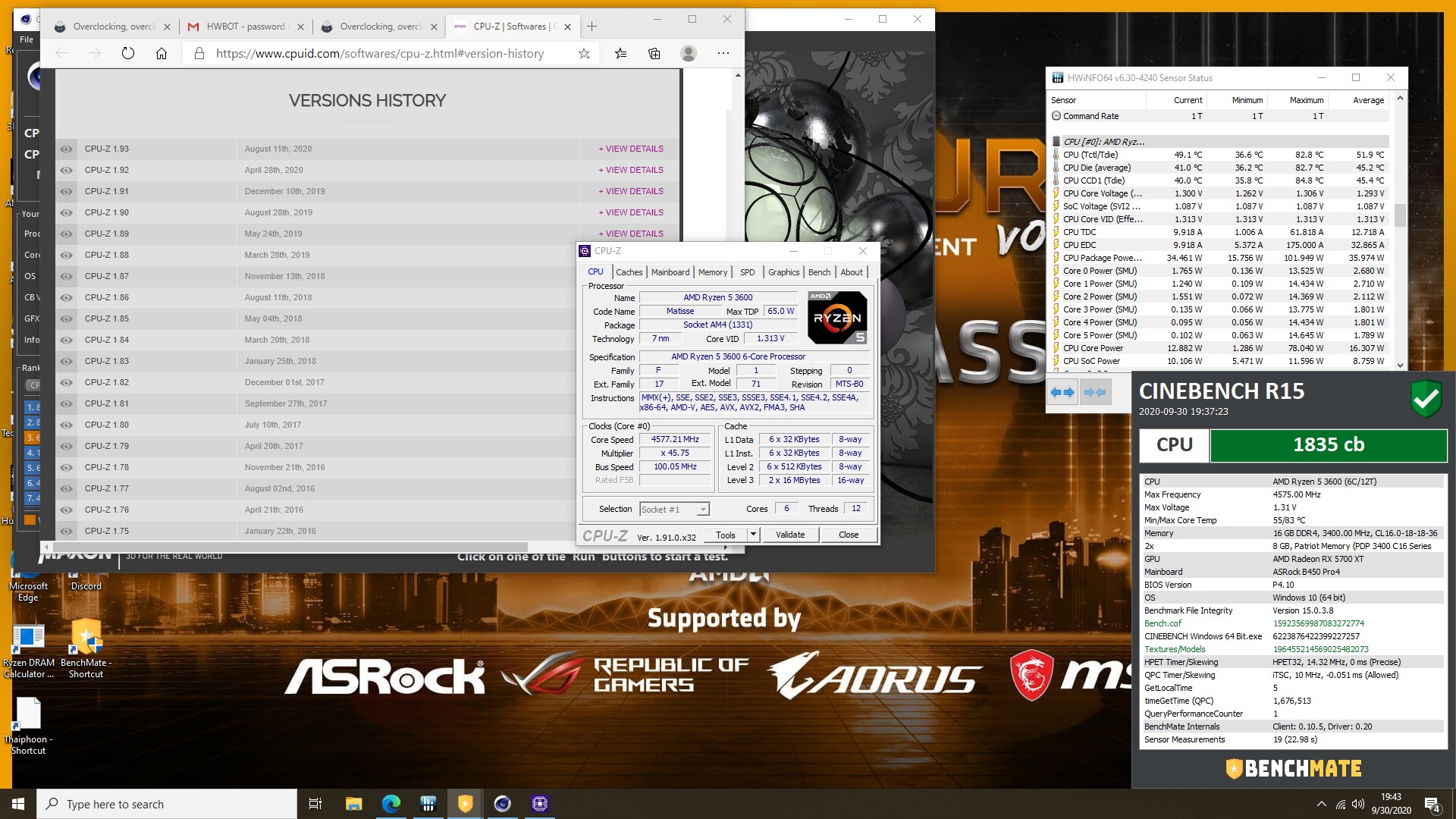
Task: Click the Cinebench taskbar icon
Action: point(502,804)
